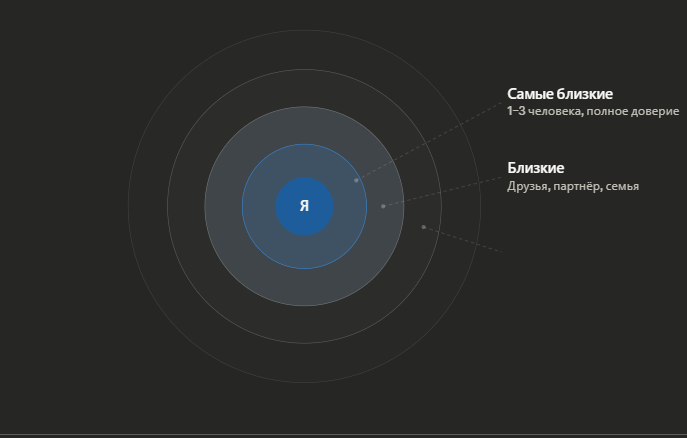Click the dark third ring outside the gray circle

point(304,88)
